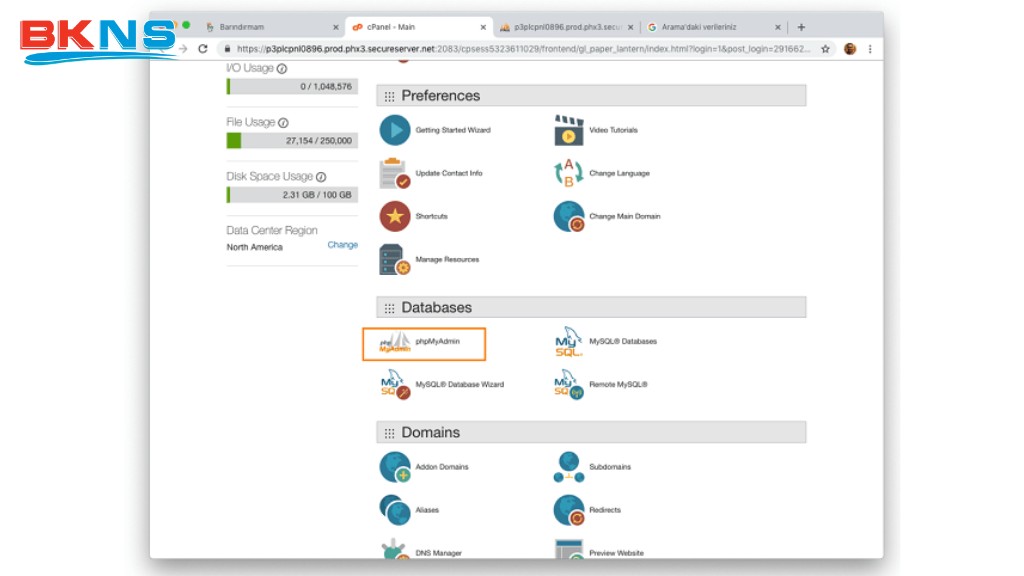Open the Video Tutorials icon
Viewport: 1024px width, 576px height.
click(569, 130)
